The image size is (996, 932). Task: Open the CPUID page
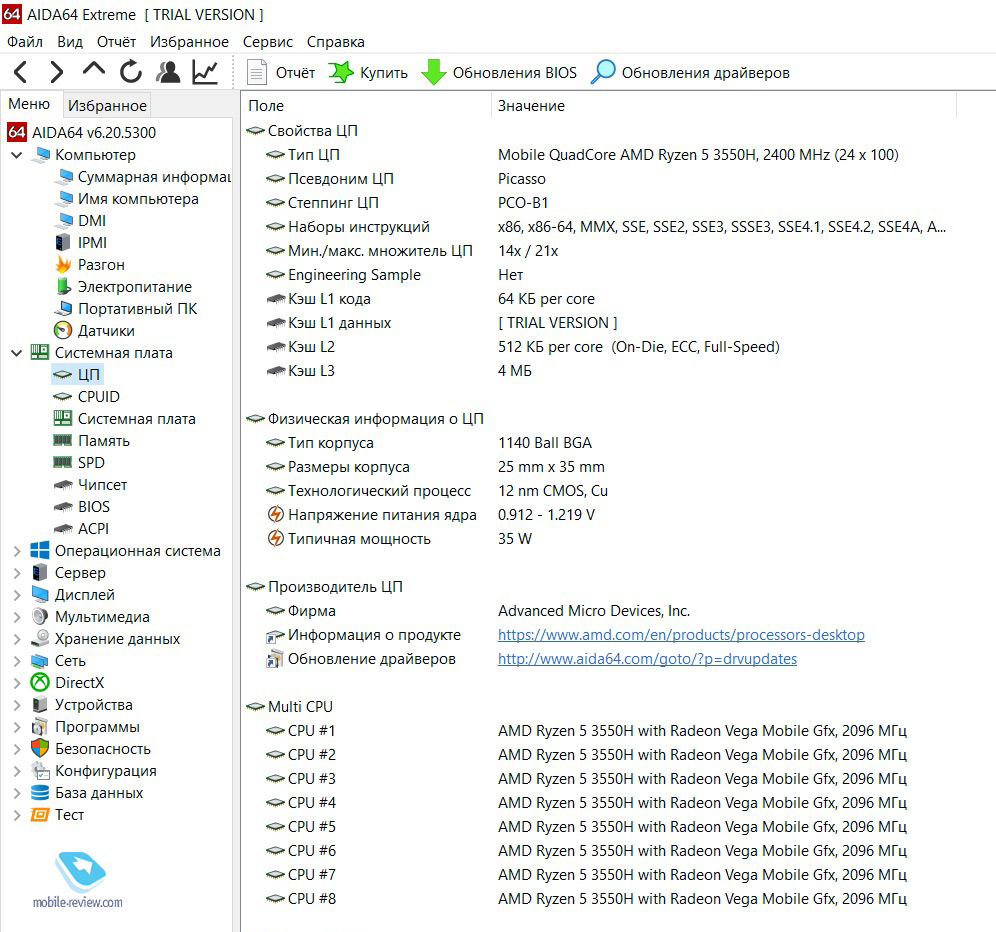coord(87,397)
